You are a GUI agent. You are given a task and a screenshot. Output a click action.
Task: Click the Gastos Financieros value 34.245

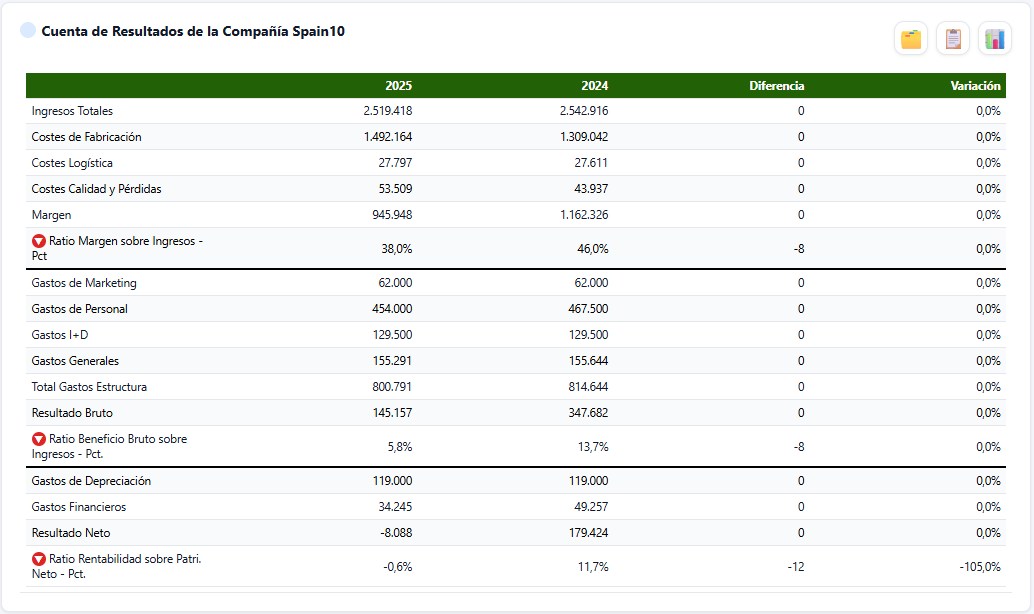[x=395, y=507]
